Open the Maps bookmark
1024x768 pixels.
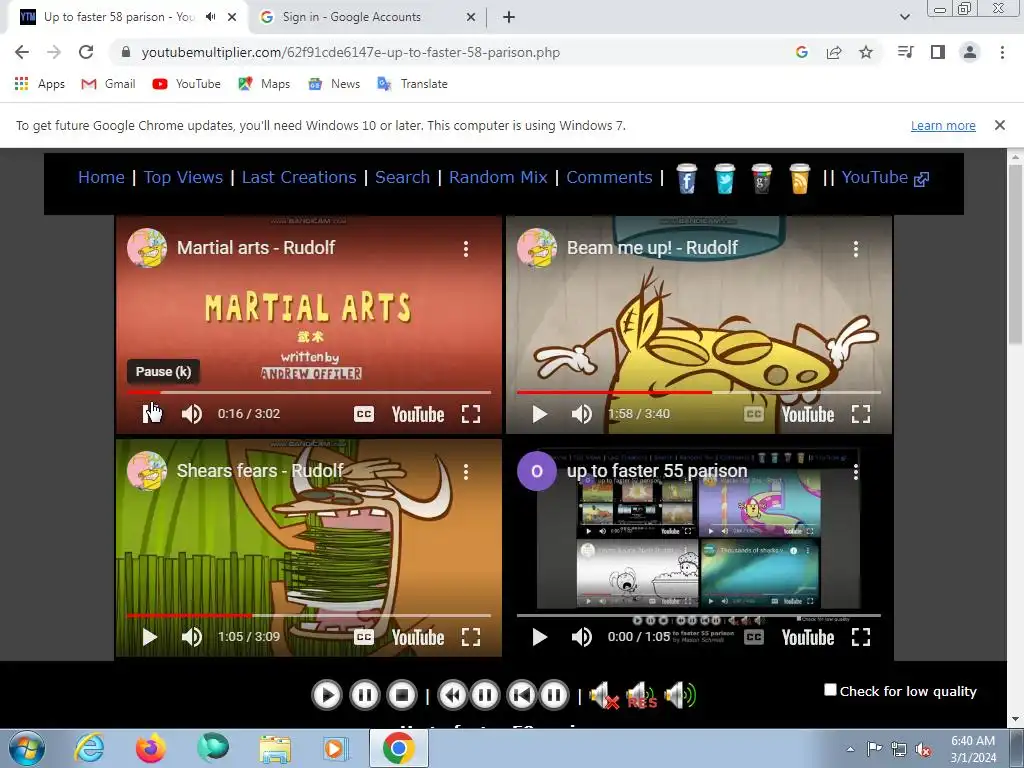[x=264, y=84]
